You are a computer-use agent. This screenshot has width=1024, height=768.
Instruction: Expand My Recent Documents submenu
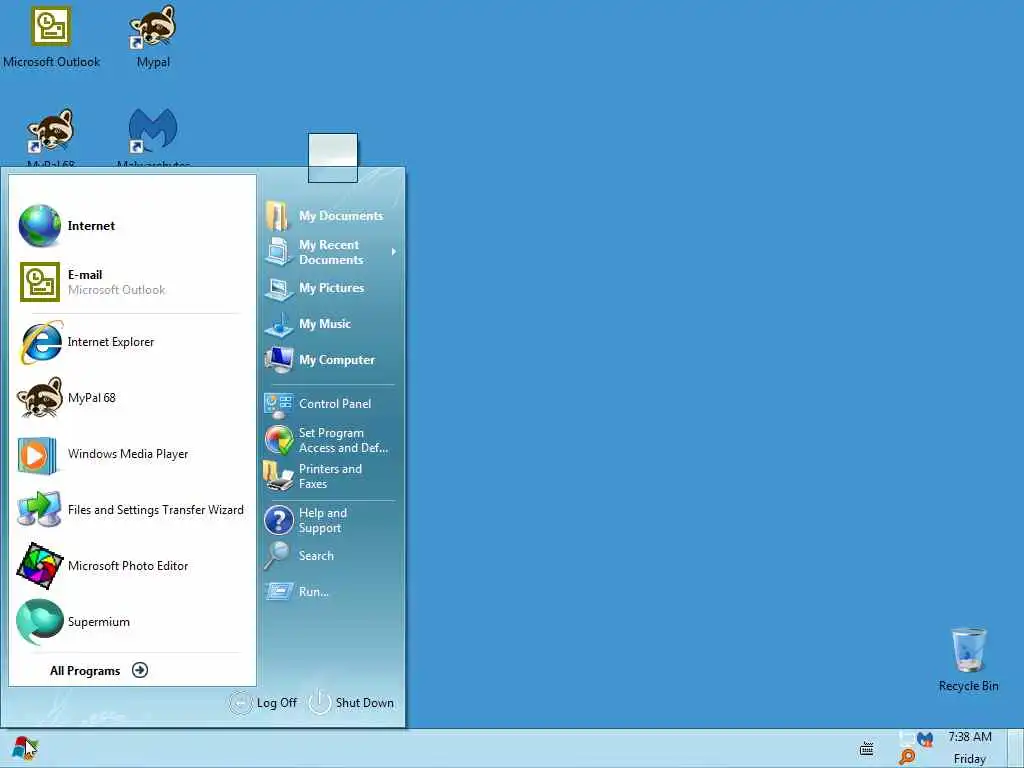pyautogui.click(x=330, y=252)
